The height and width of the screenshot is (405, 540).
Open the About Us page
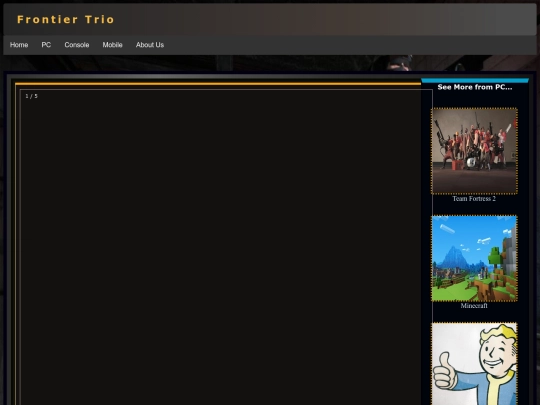pos(150,45)
